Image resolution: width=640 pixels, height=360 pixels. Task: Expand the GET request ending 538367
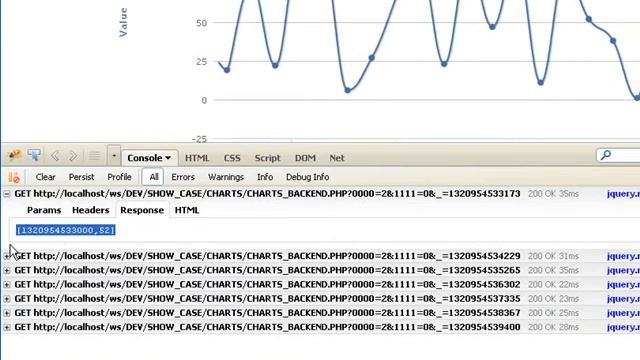[x=7, y=313]
